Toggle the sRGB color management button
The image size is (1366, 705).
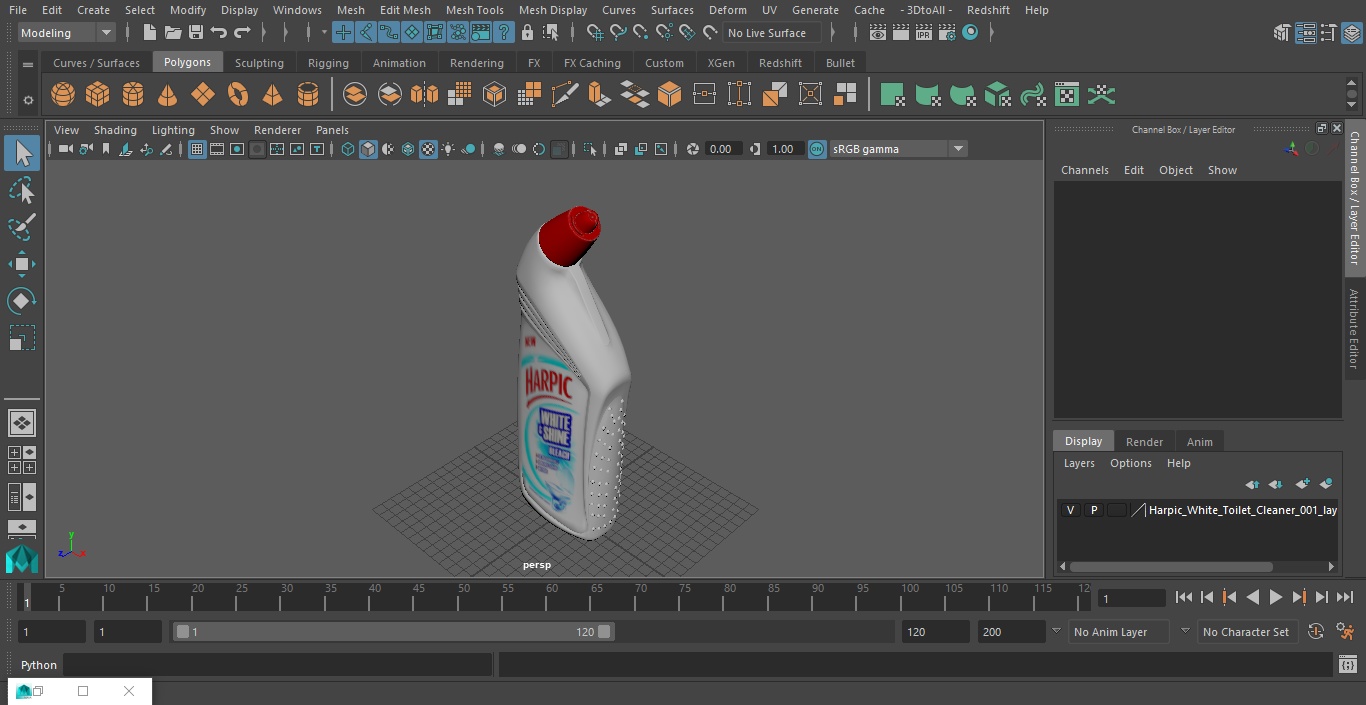817,149
